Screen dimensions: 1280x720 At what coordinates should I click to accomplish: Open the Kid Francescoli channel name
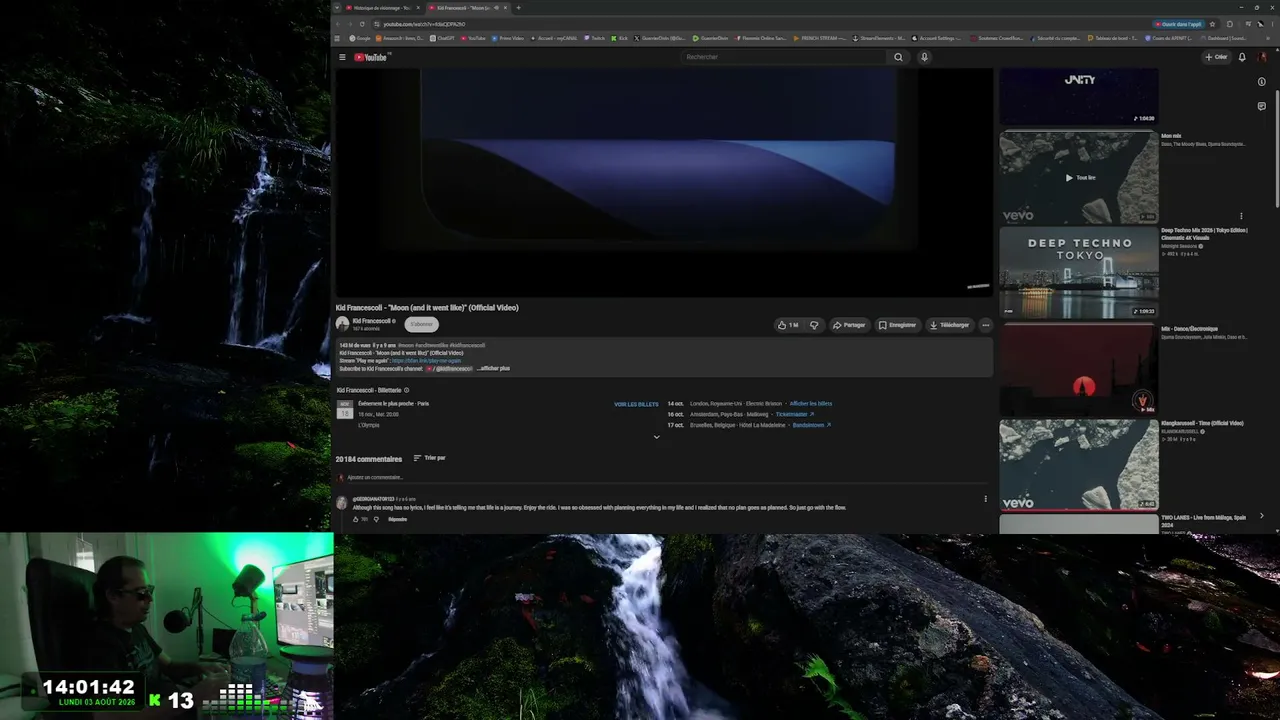372,321
